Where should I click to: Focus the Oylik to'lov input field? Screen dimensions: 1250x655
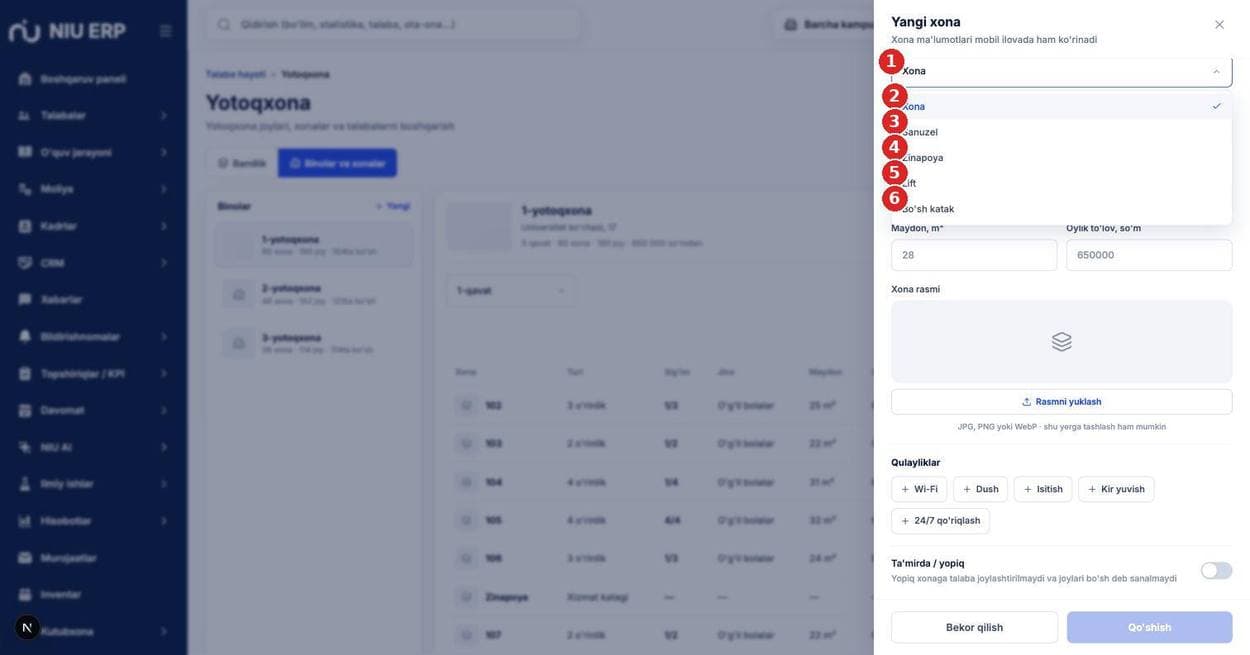coord(1149,255)
